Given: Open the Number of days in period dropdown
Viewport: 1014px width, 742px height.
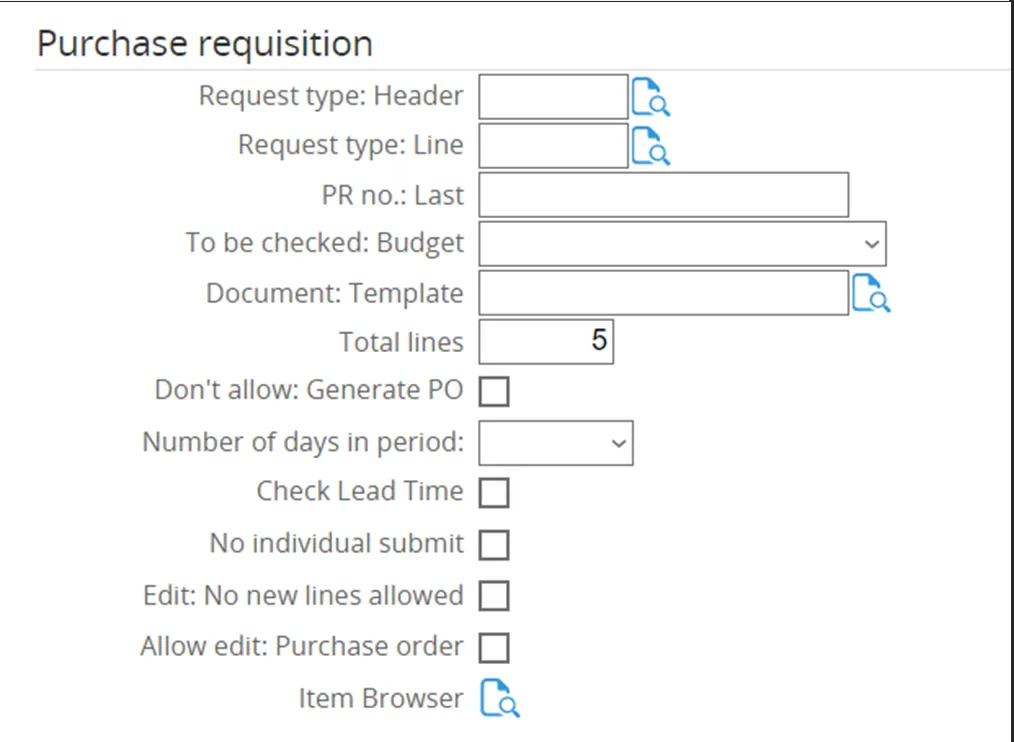Looking at the screenshot, I should (556, 443).
